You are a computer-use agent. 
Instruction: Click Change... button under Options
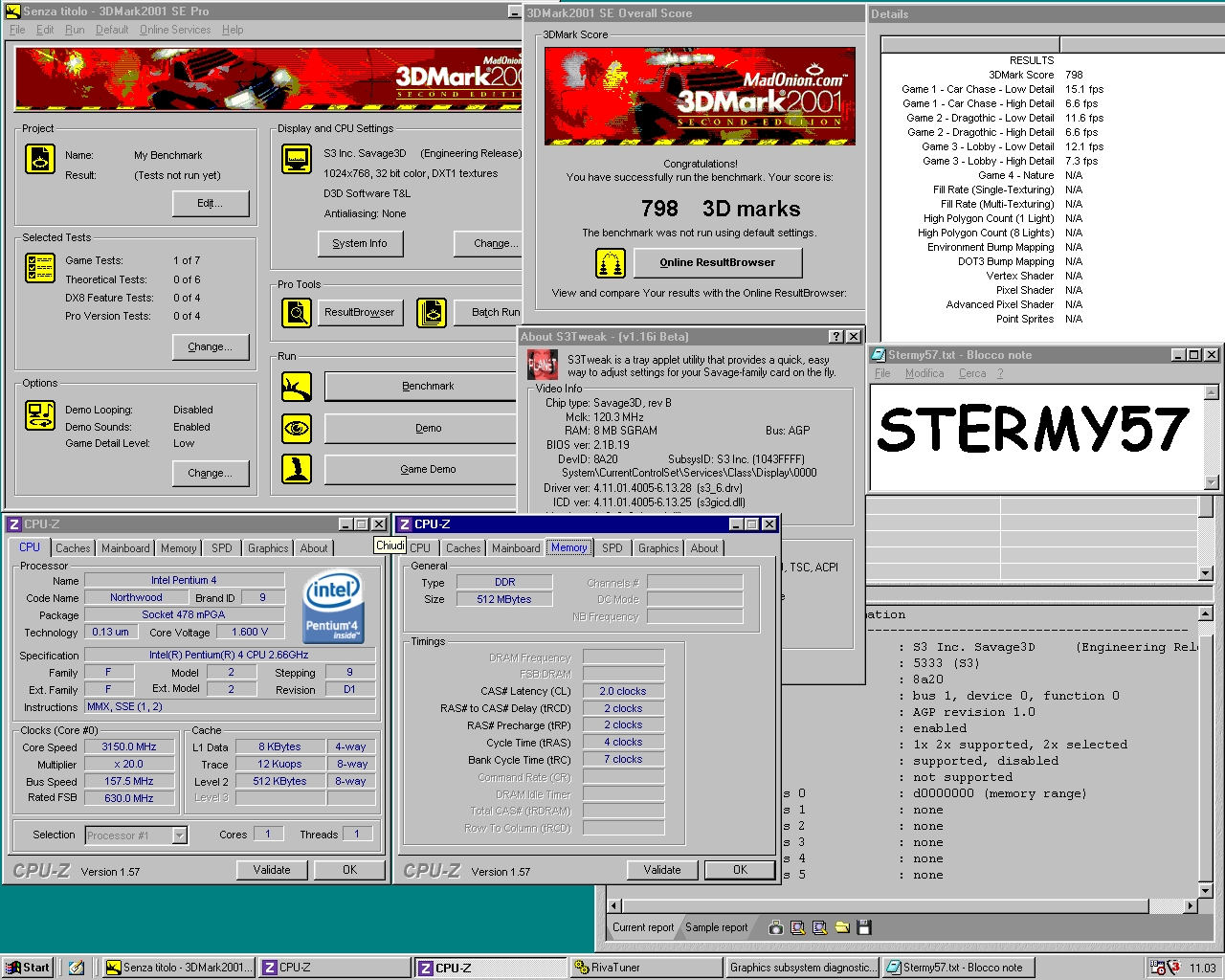pyautogui.click(x=211, y=473)
